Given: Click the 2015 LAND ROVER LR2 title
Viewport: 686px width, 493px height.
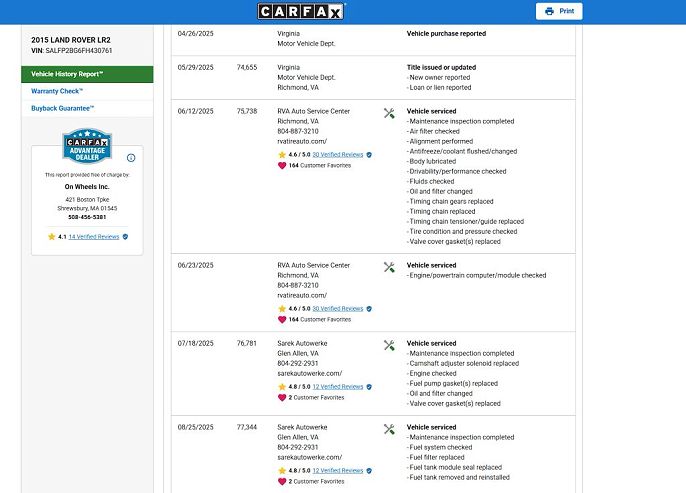Looking at the screenshot, I should coord(71,40).
